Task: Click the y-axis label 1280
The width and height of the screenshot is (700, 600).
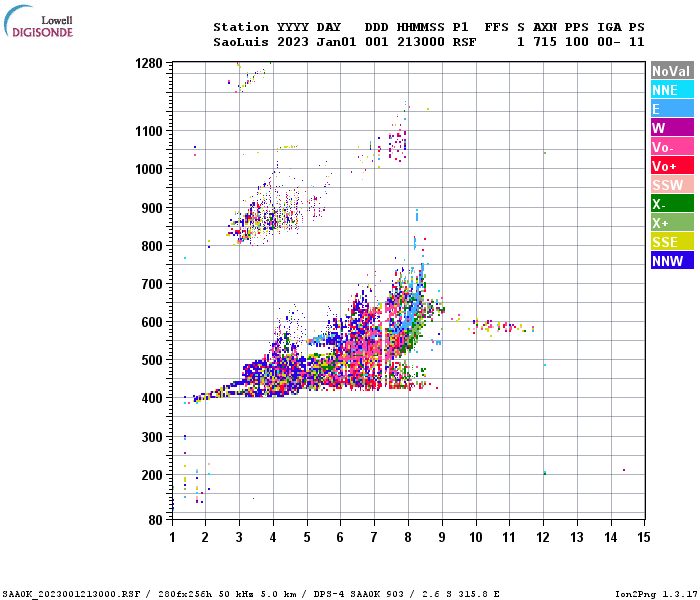Action: click(149, 63)
